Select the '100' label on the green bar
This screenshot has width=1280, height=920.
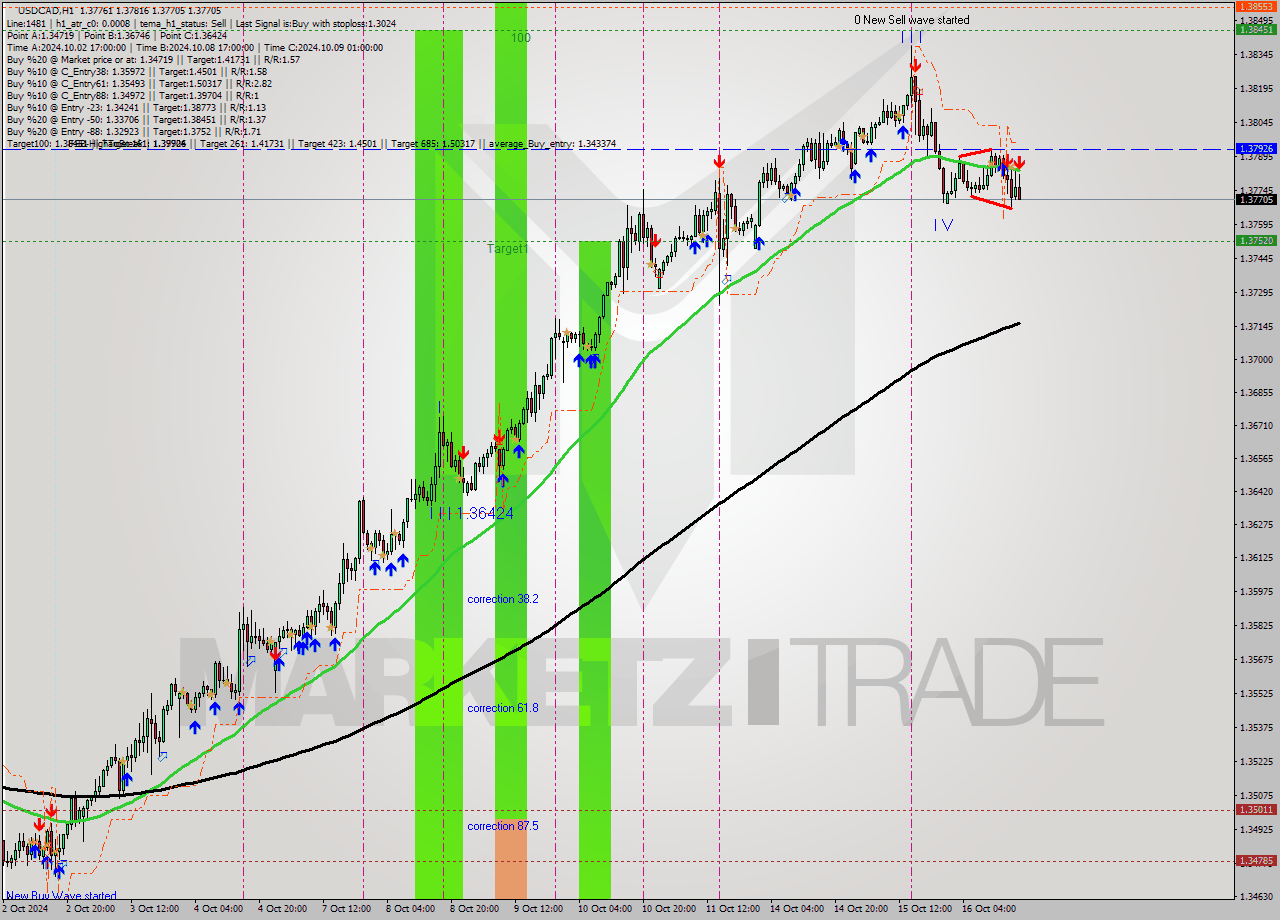[x=521, y=38]
